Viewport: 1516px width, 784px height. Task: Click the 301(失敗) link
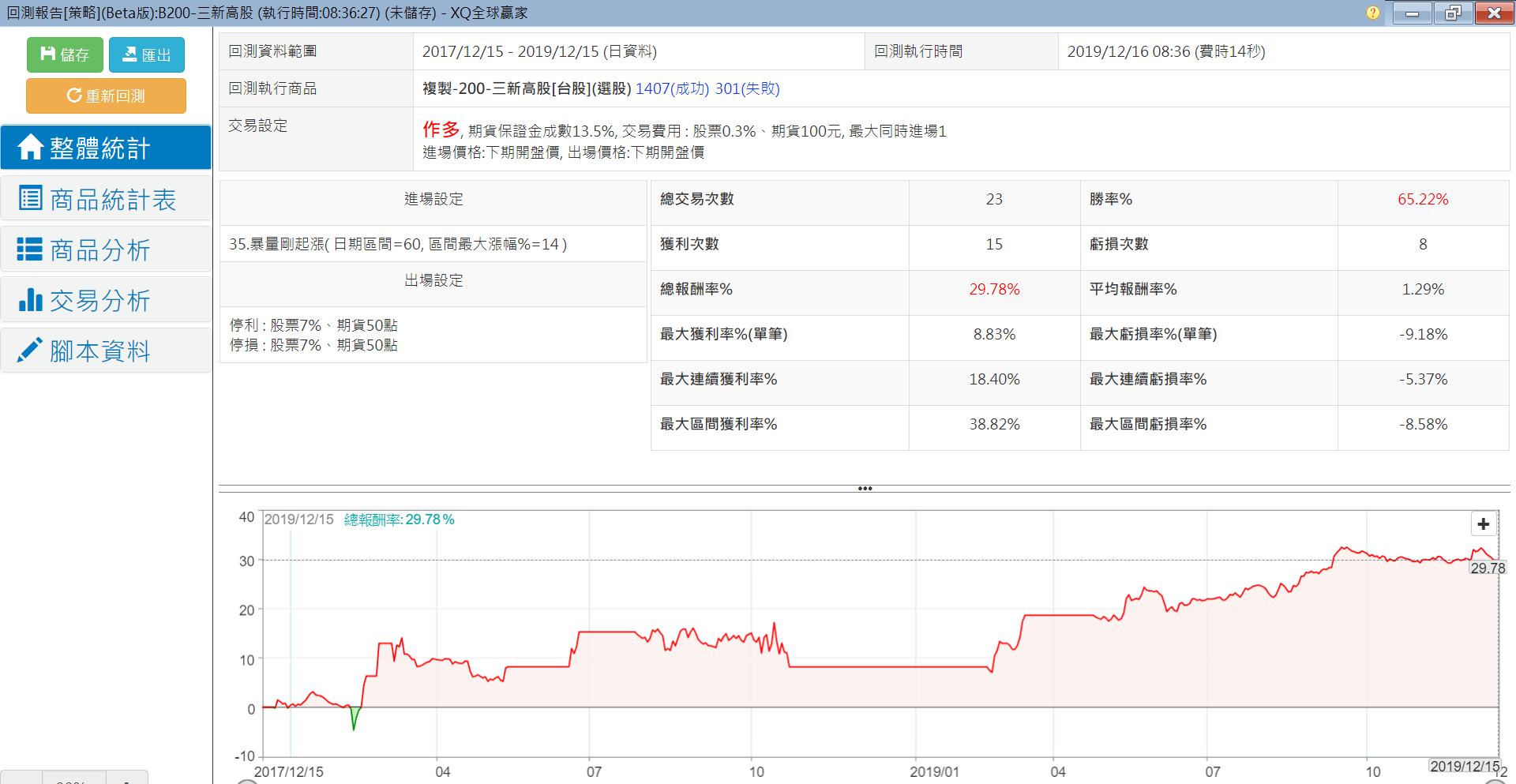(x=747, y=88)
